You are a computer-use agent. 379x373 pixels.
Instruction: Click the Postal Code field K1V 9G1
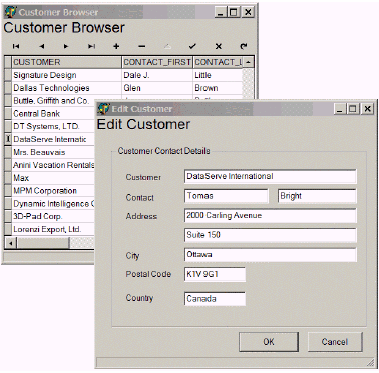pos(215,274)
